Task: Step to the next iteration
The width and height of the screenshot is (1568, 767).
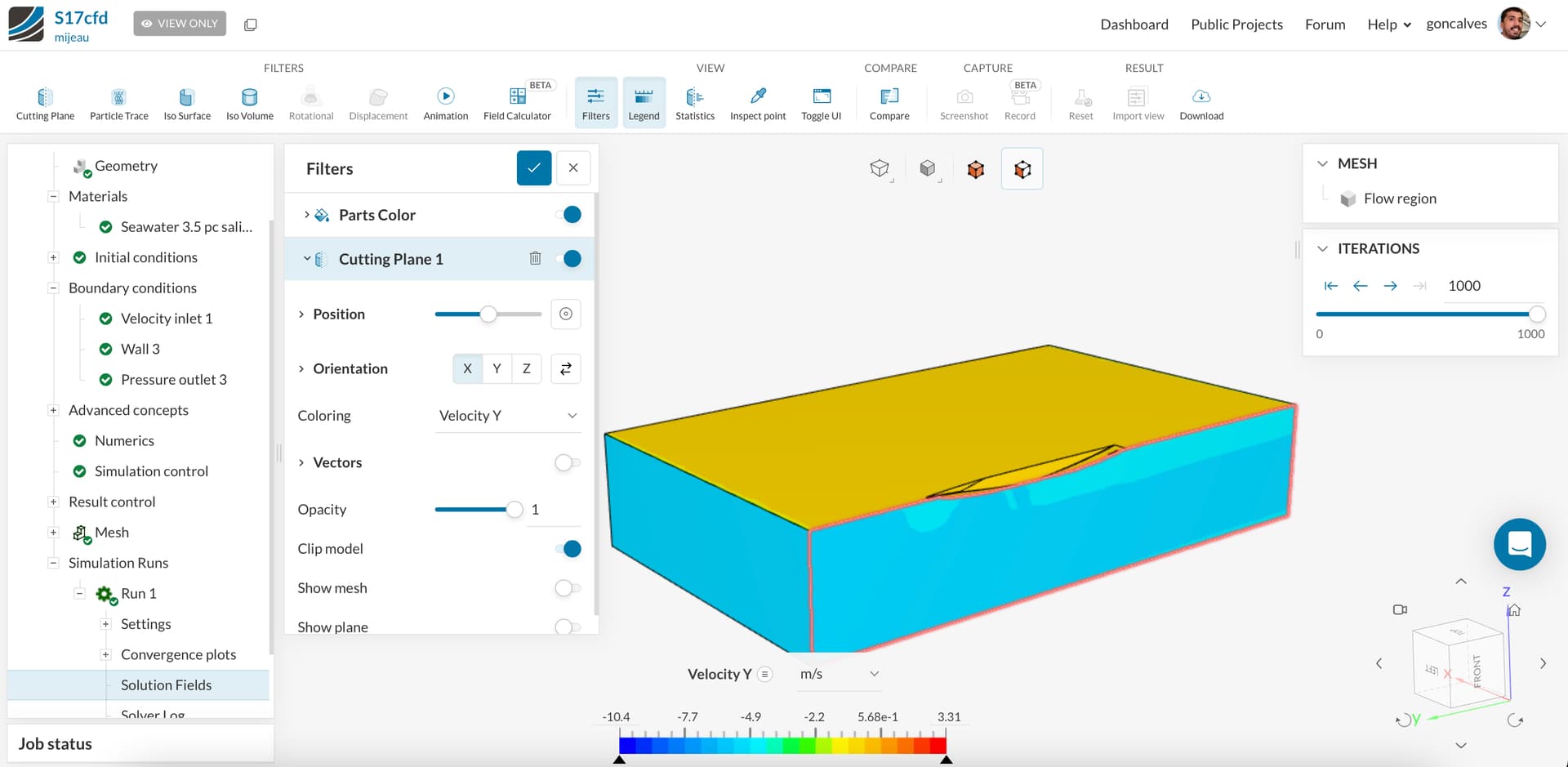Action: click(1390, 286)
